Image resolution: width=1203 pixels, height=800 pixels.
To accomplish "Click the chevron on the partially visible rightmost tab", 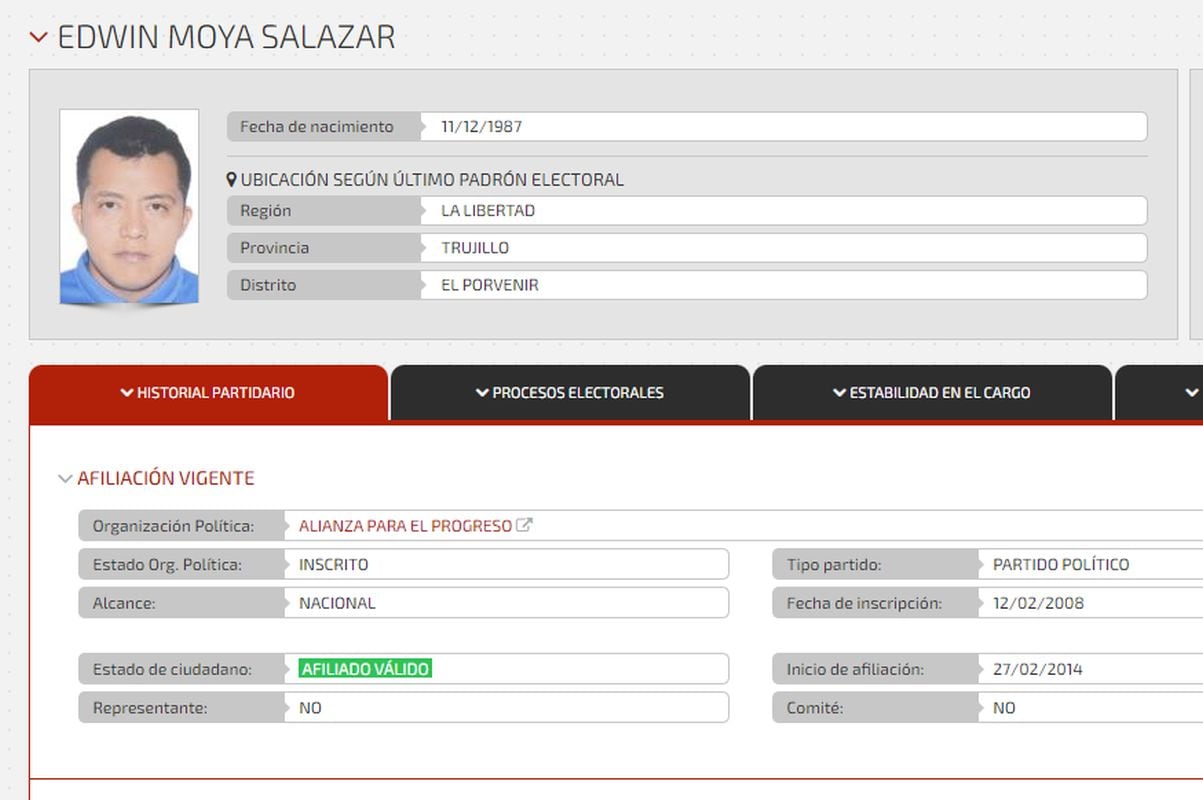I will (1192, 392).
